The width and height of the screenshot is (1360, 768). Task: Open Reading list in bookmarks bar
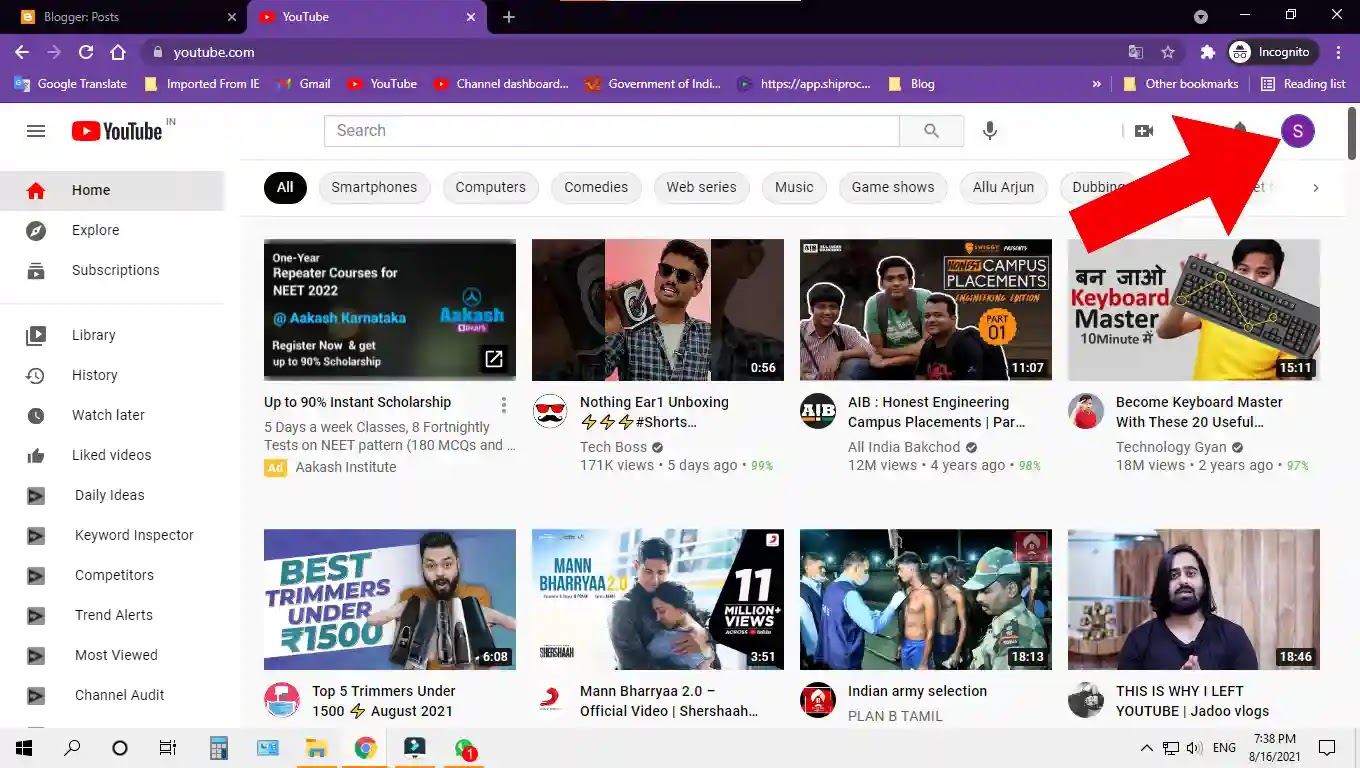tap(1303, 84)
